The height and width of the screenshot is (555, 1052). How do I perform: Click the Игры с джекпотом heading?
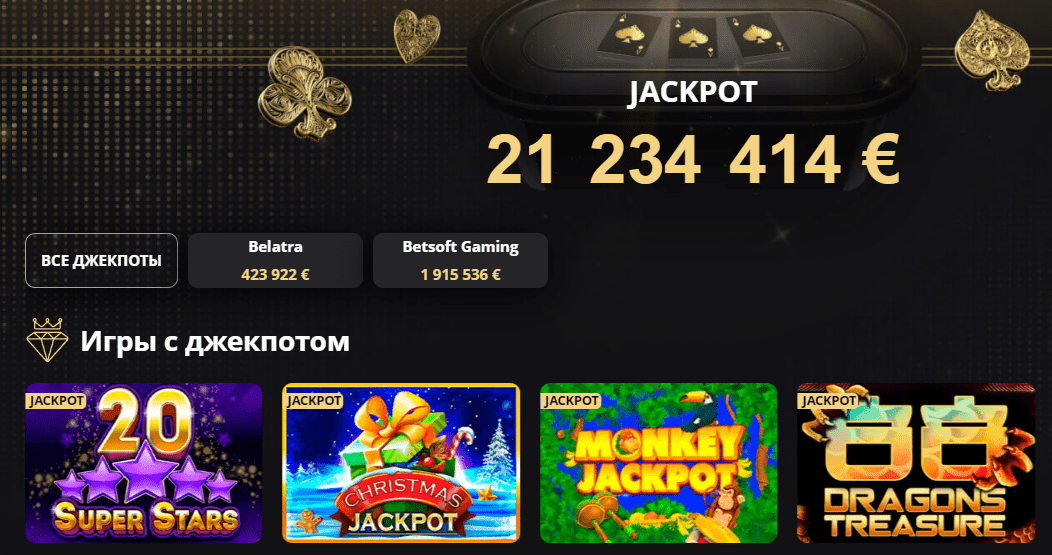(x=215, y=342)
